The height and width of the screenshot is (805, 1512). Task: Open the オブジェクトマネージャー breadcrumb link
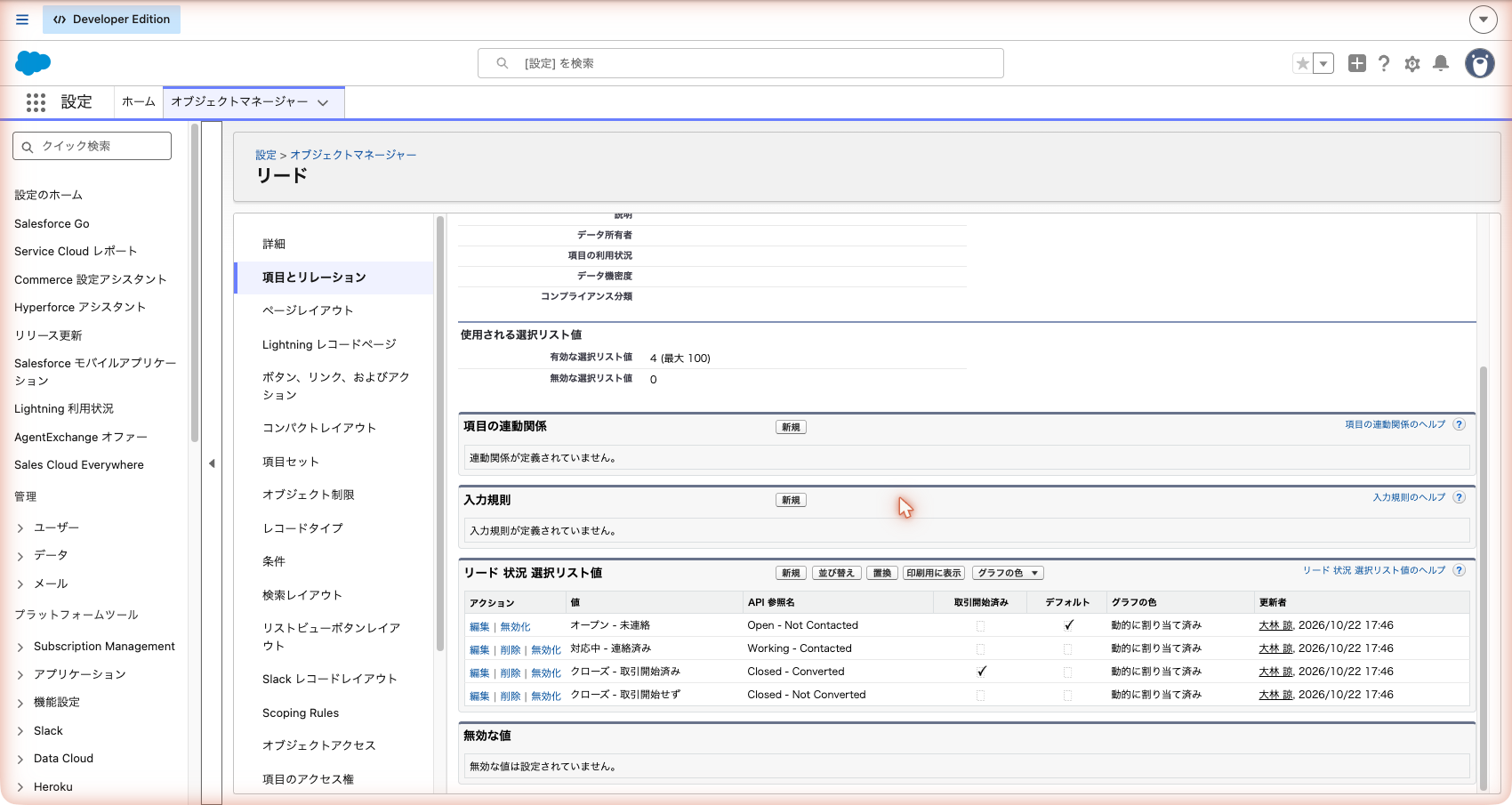(x=353, y=155)
